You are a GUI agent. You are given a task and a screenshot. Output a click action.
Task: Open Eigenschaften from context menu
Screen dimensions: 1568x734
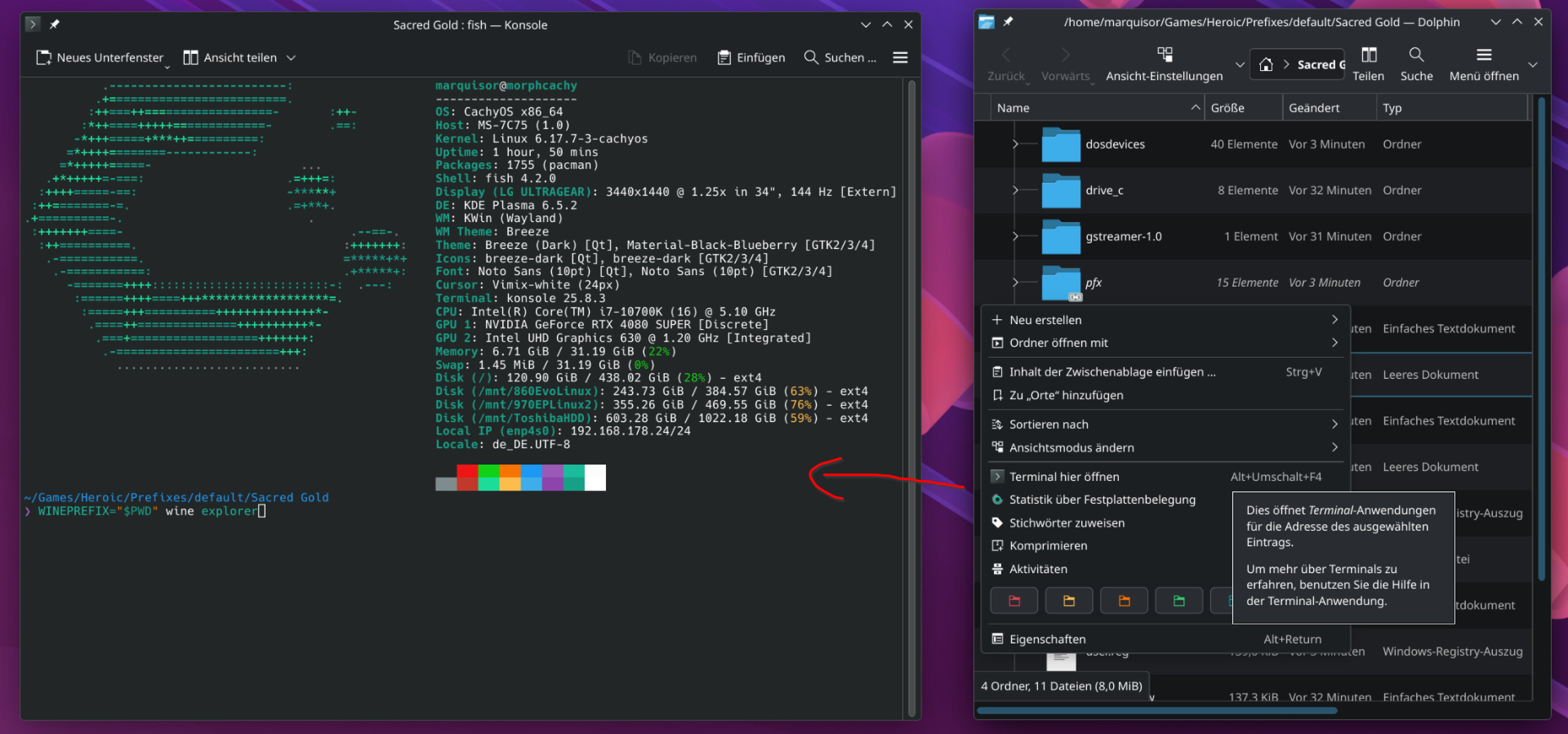coord(1165,640)
